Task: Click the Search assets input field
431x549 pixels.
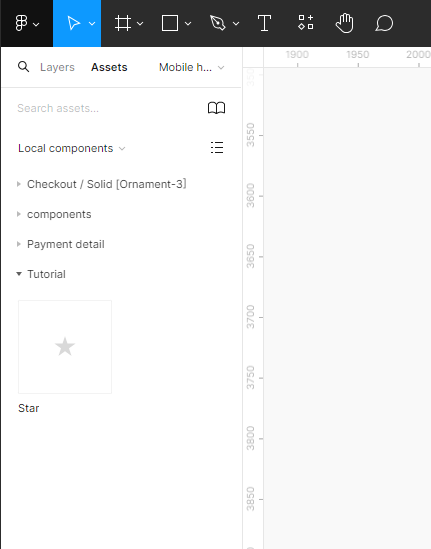Action: pos(109,108)
